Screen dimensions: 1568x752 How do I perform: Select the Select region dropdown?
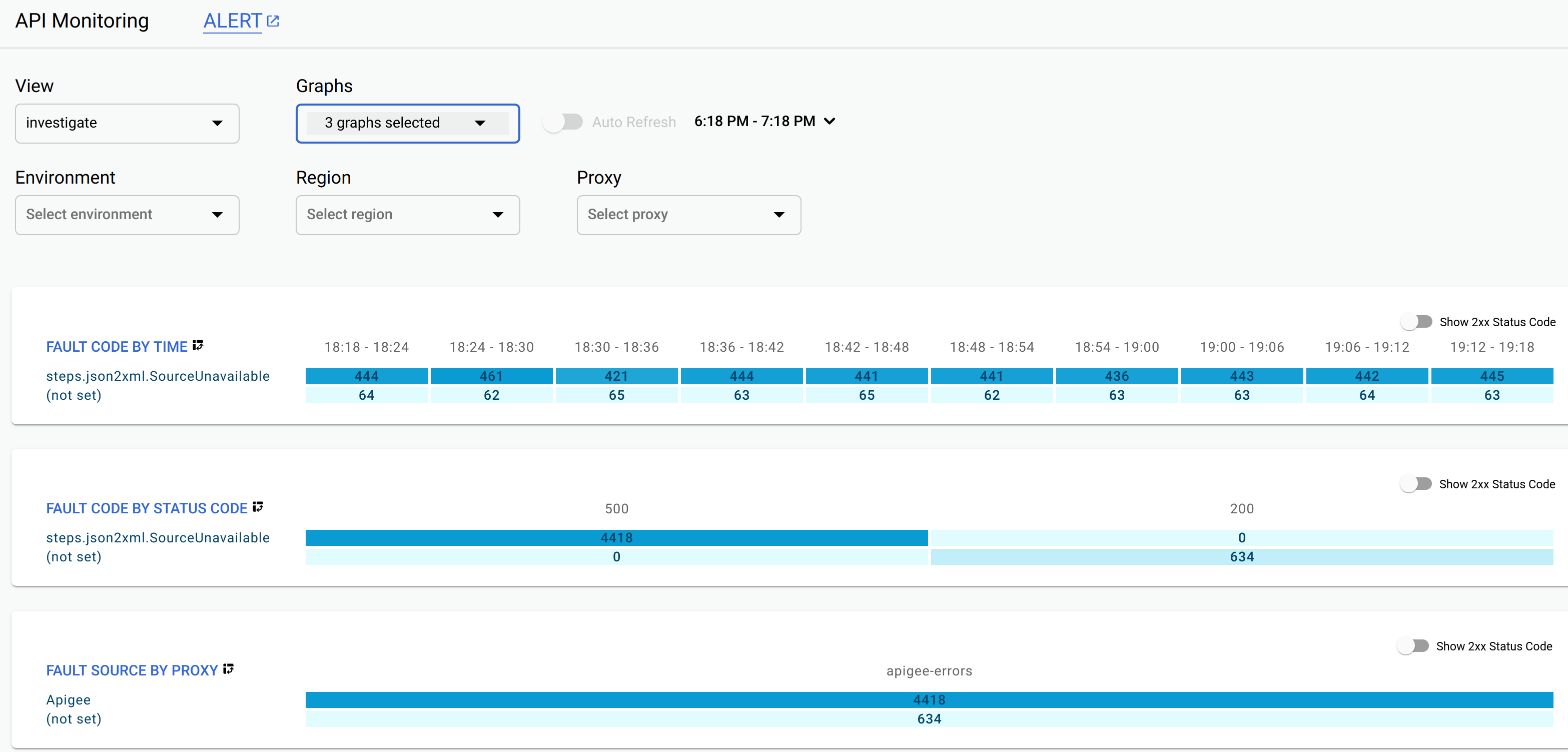pos(407,213)
